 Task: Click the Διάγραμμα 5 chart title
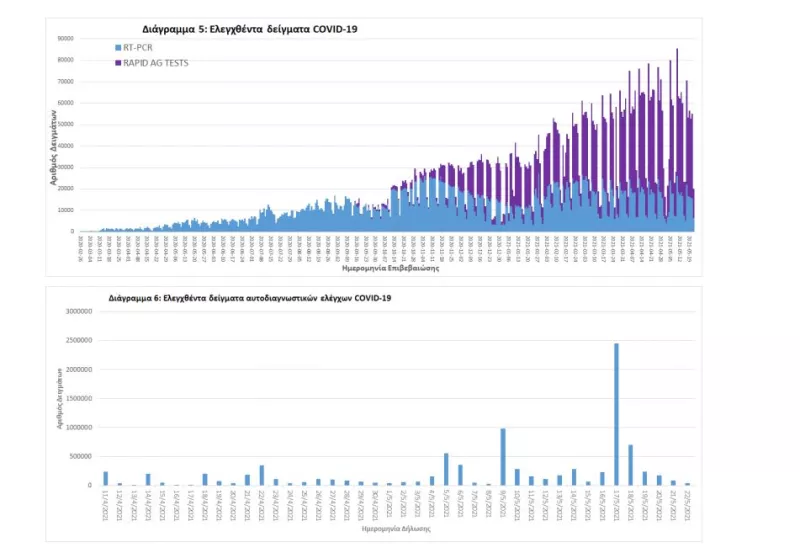click(x=250, y=29)
